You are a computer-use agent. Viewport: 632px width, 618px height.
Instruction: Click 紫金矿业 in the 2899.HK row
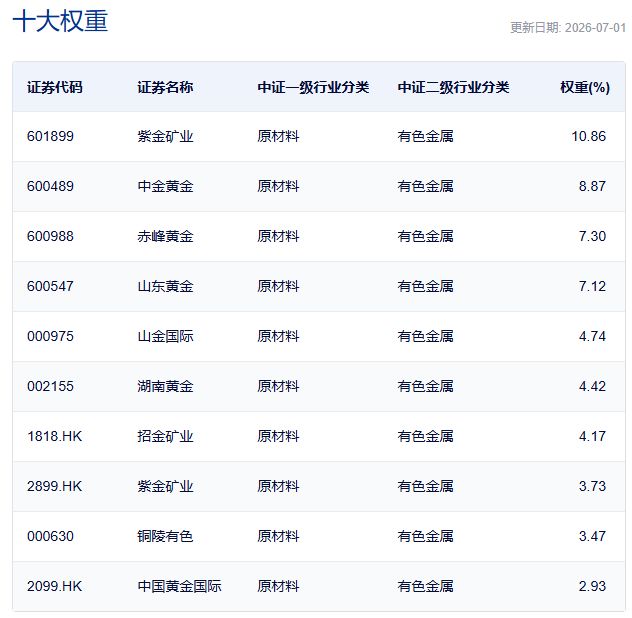coord(165,486)
